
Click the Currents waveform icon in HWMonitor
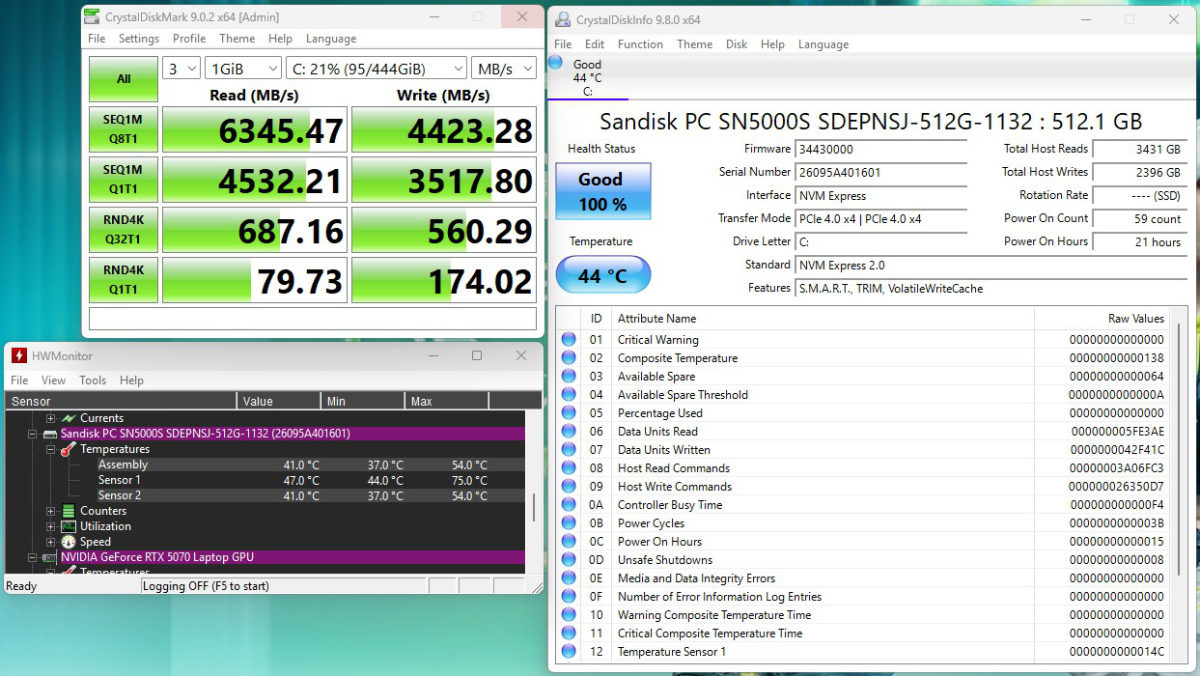point(68,418)
